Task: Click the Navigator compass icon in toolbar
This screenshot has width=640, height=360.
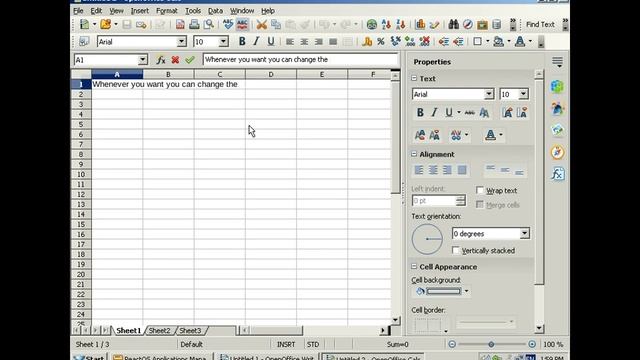Action: point(468,24)
